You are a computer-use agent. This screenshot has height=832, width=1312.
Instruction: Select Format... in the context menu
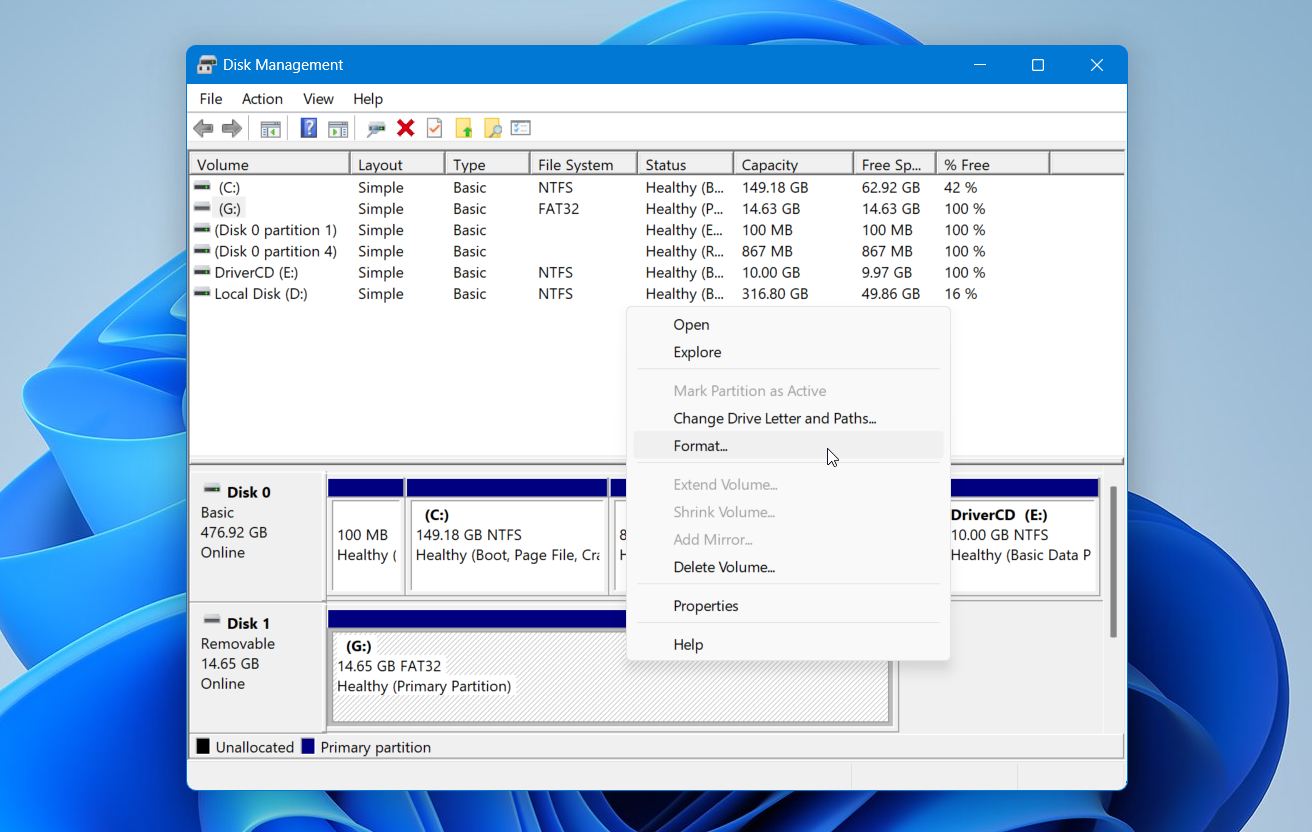coord(788,446)
